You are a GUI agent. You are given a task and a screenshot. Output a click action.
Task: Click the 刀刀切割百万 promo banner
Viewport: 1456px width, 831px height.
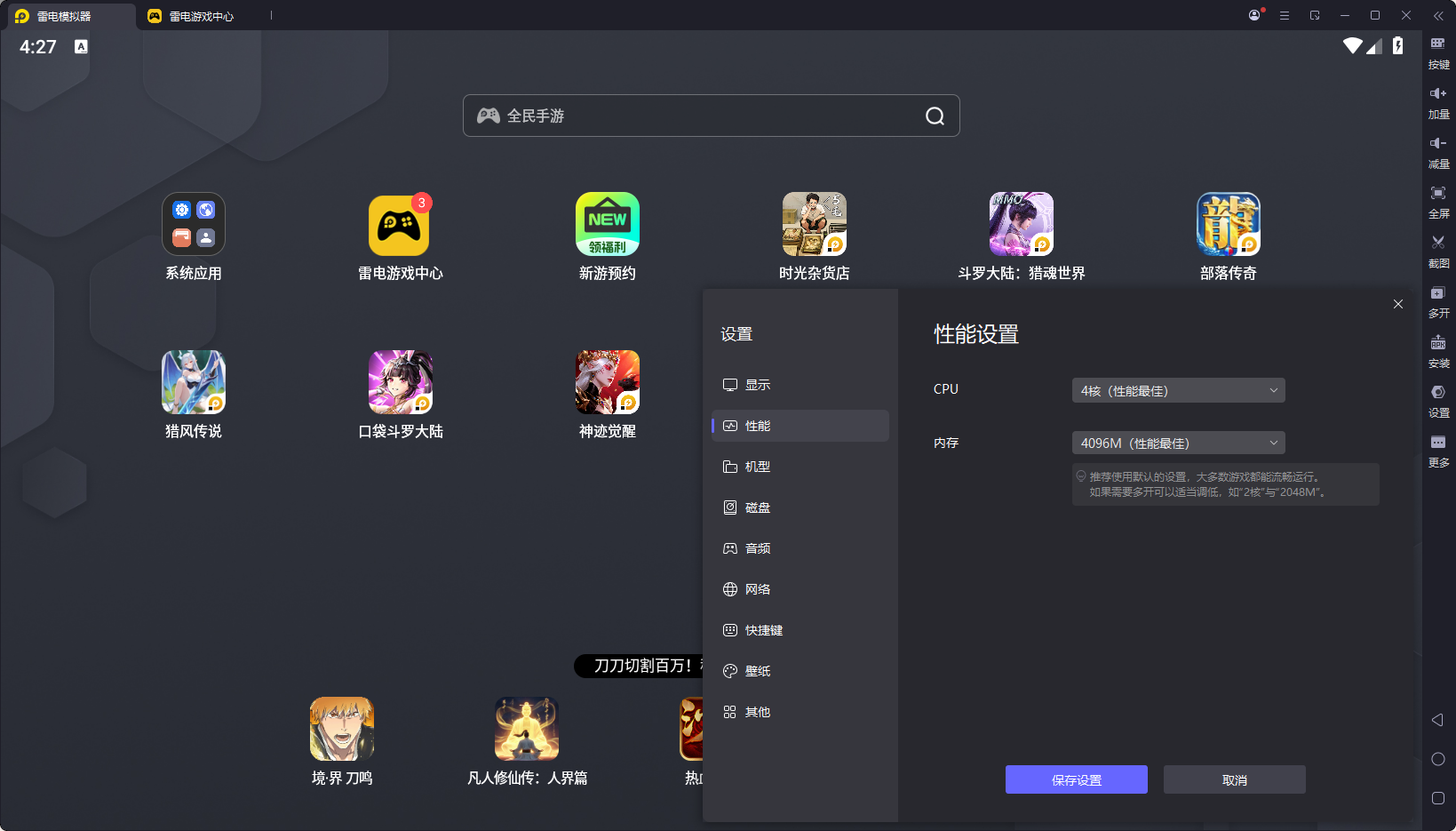click(x=639, y=666)
